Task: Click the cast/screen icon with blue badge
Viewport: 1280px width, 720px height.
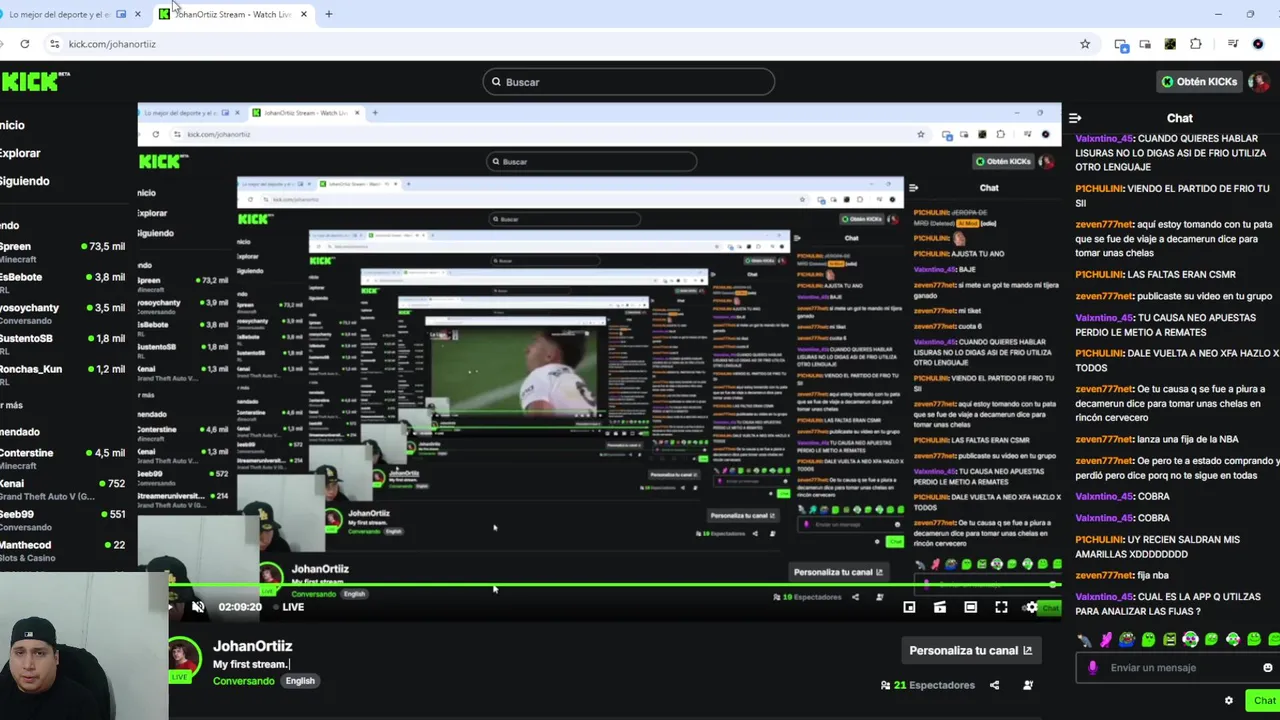Action: pos(1121,44)
